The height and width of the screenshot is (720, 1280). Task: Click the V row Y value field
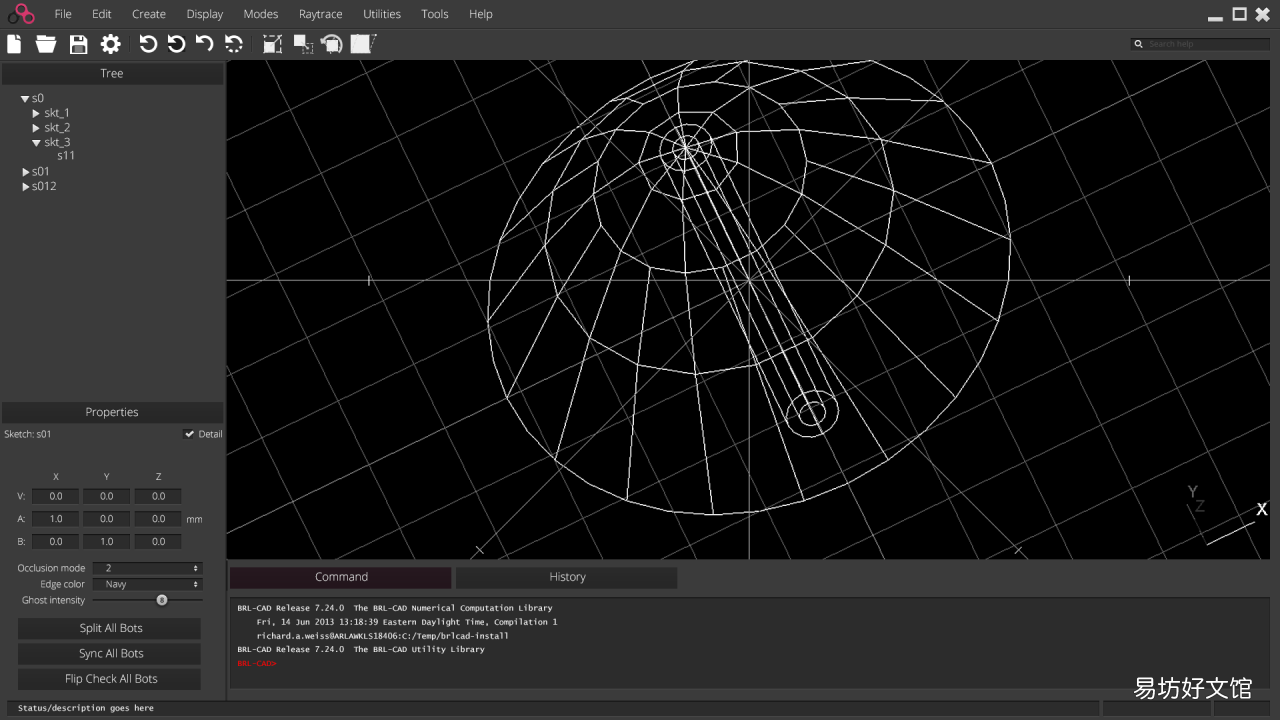(107, 496)
